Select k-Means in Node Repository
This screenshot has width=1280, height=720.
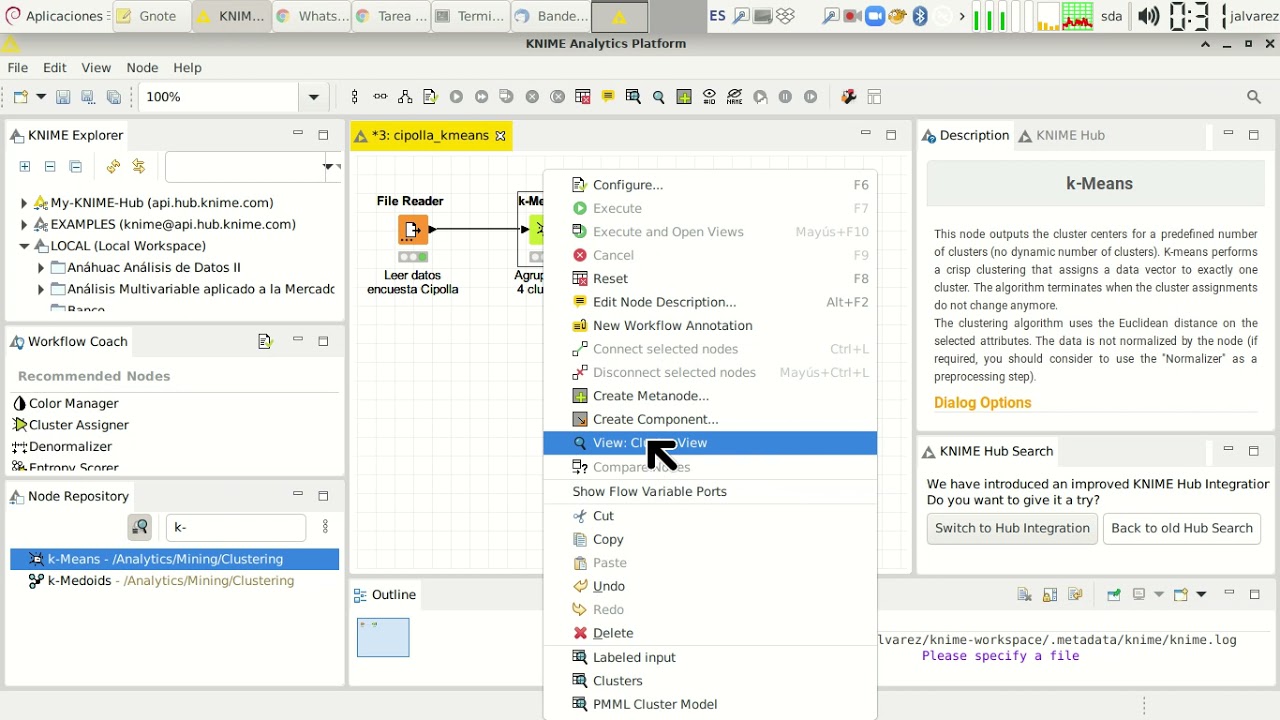pyautogui.click(x=174, y=559)
